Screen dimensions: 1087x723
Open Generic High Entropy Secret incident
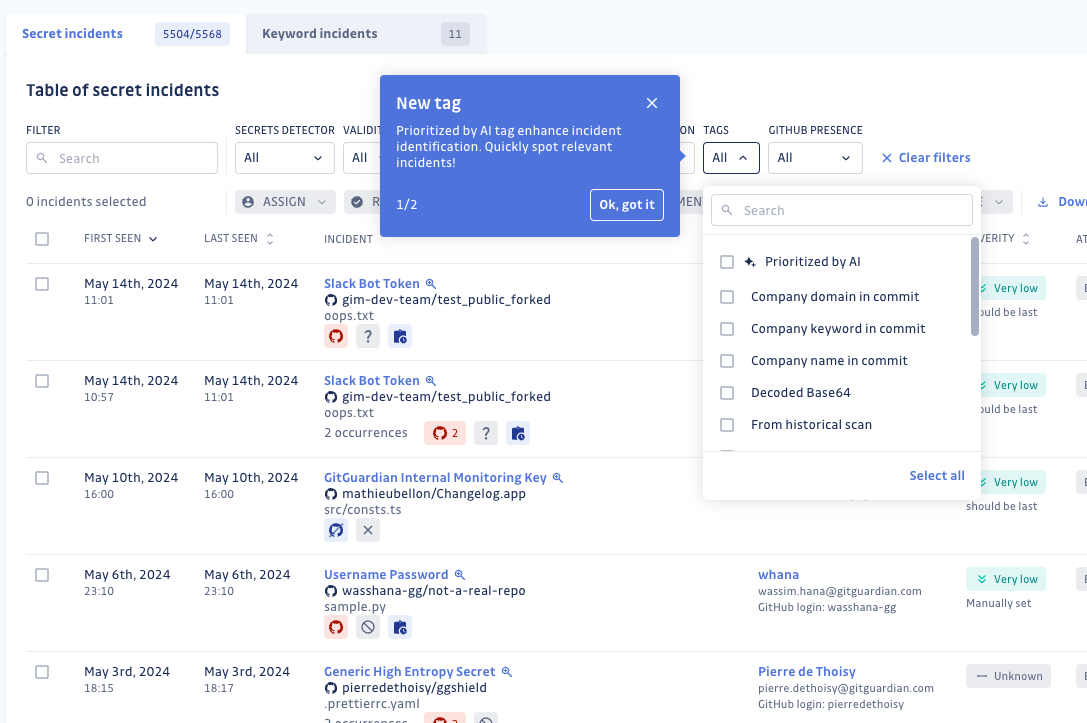[410, 672]
